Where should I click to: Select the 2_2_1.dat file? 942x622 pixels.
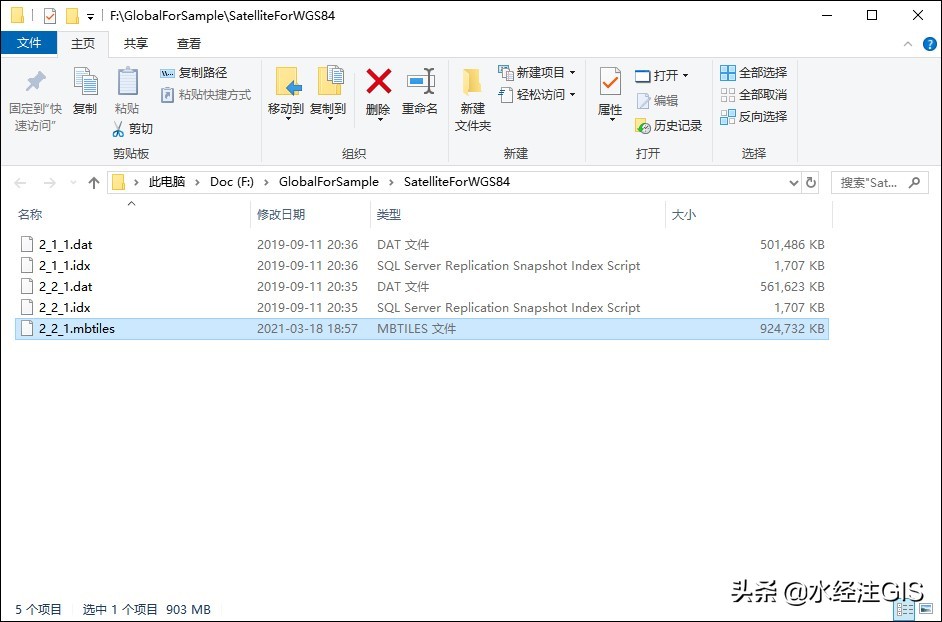[65, 286]
